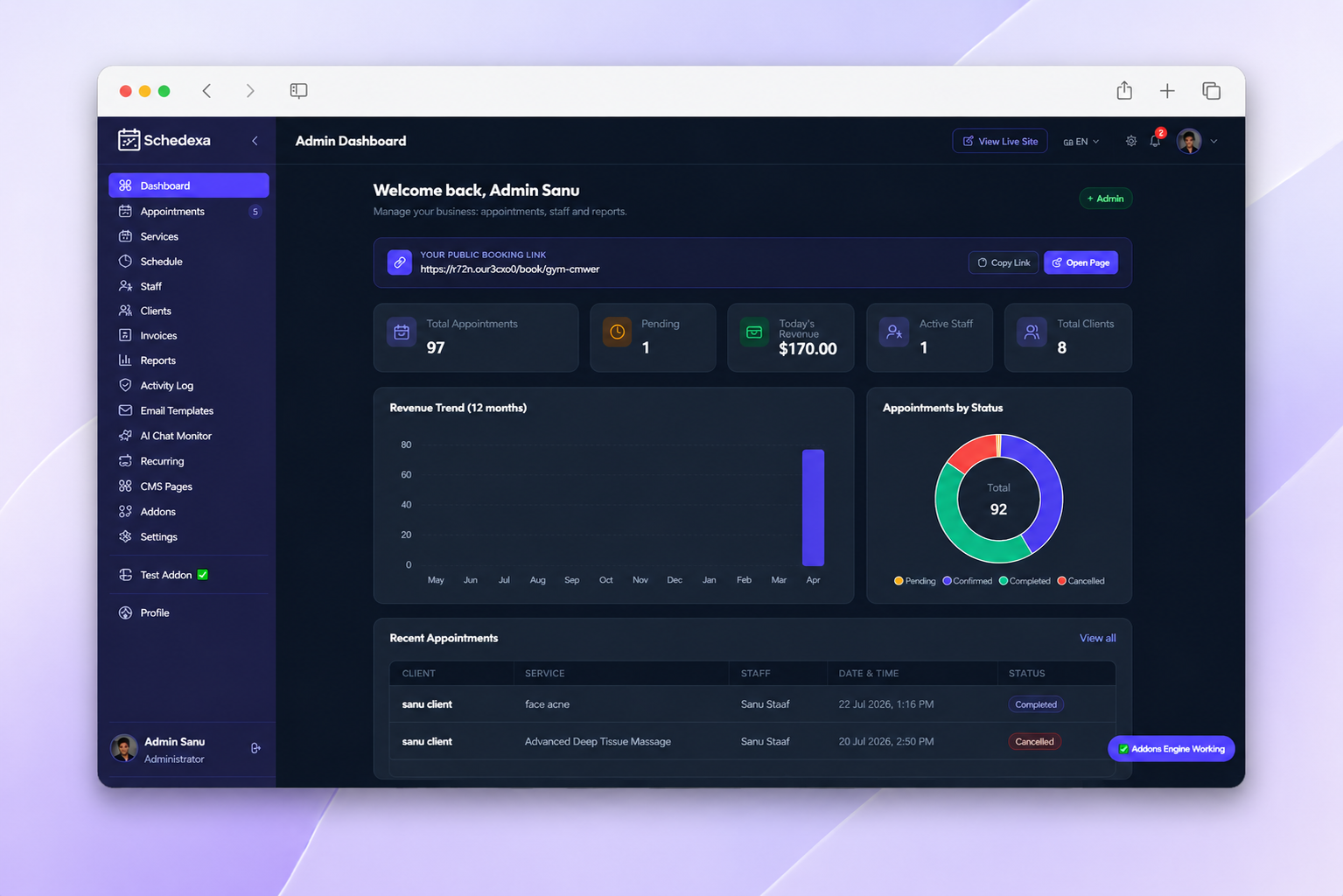Click the CMS Pages icon
Screen dimensions: 1343x896
tap(125, 486)
